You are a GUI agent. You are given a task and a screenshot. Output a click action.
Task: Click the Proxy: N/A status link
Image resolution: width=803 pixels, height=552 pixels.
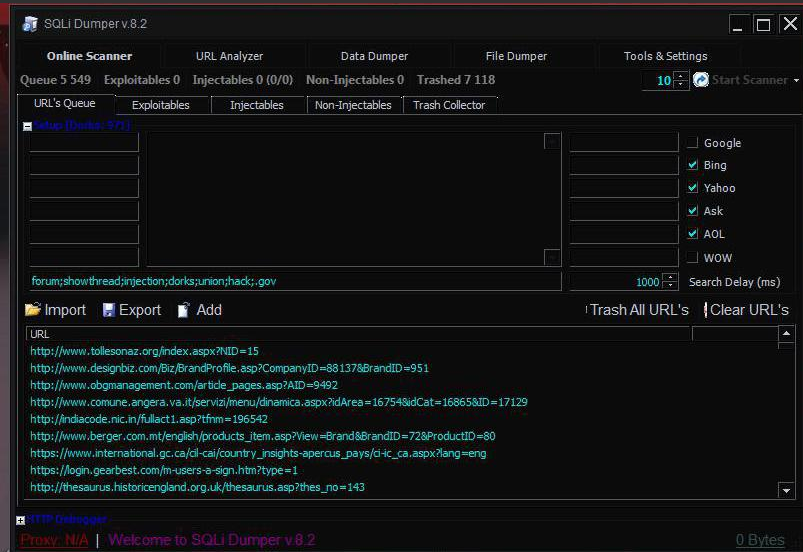pyautogui.click(x=54, y=540)
